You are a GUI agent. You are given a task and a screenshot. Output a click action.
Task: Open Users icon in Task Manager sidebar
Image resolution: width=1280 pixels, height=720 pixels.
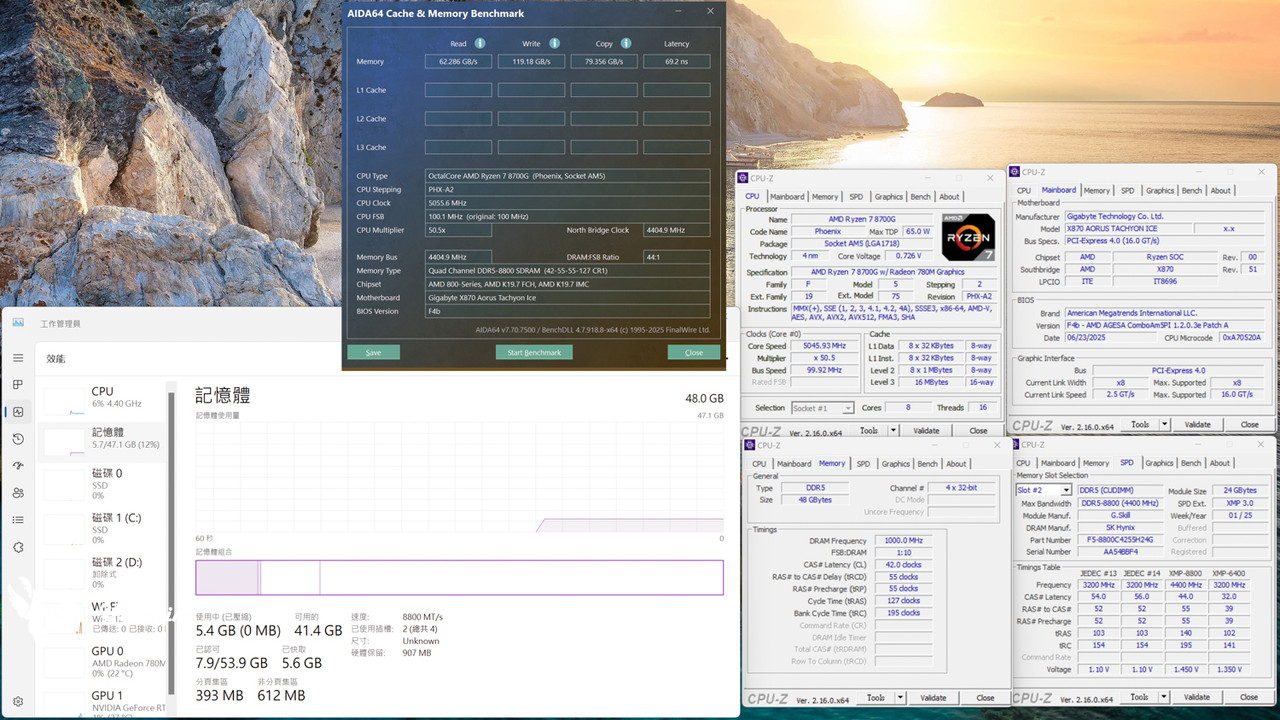(18, 493)
